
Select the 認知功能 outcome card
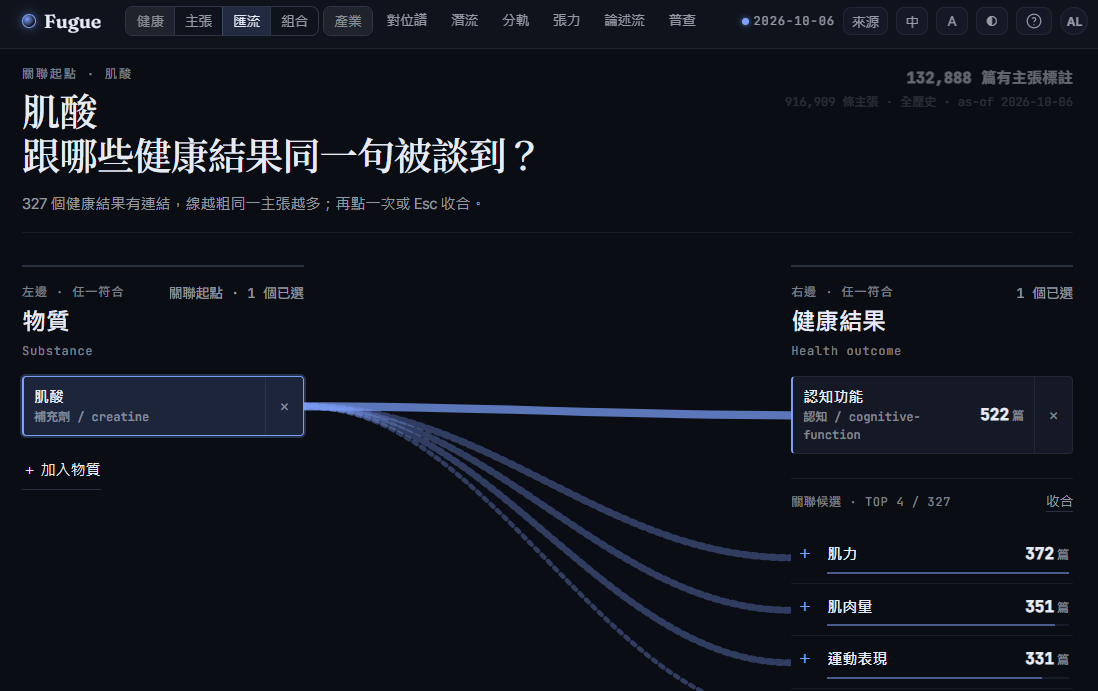(x=912, y=415)
